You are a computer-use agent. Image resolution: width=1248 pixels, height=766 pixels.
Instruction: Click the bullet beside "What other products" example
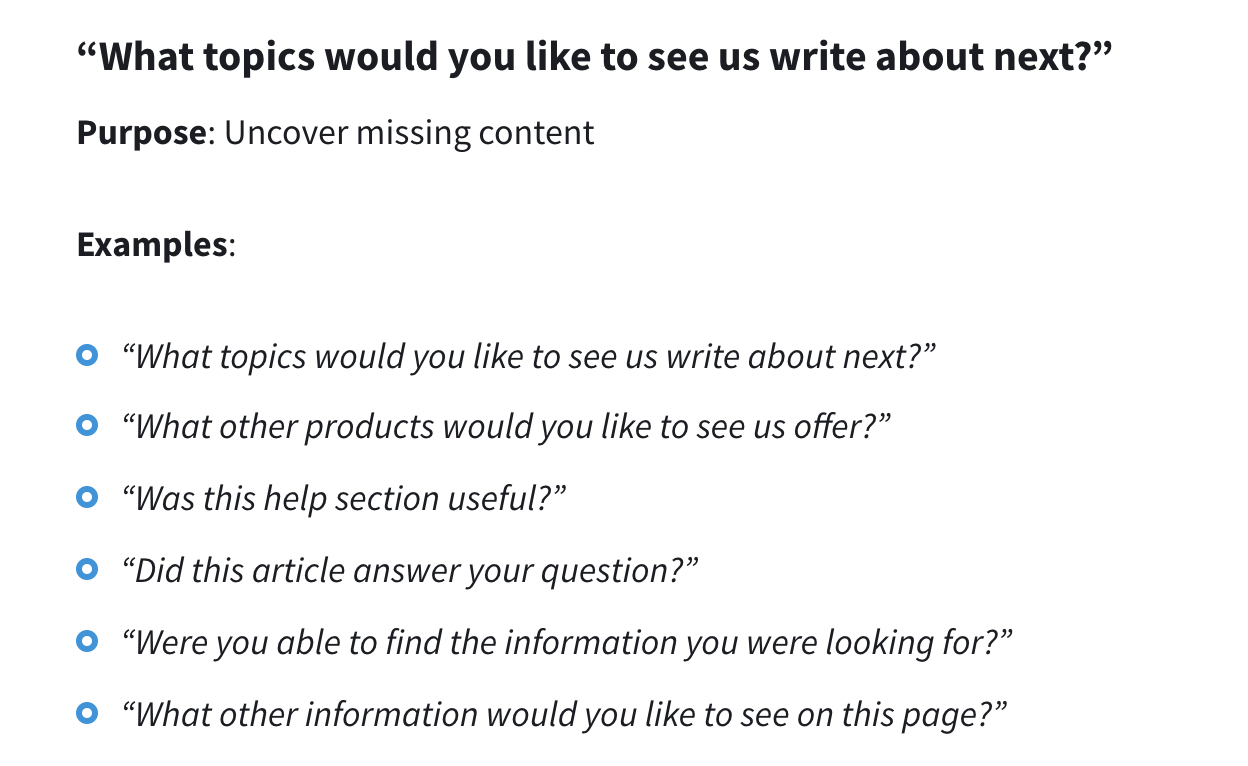pos(87,427)
